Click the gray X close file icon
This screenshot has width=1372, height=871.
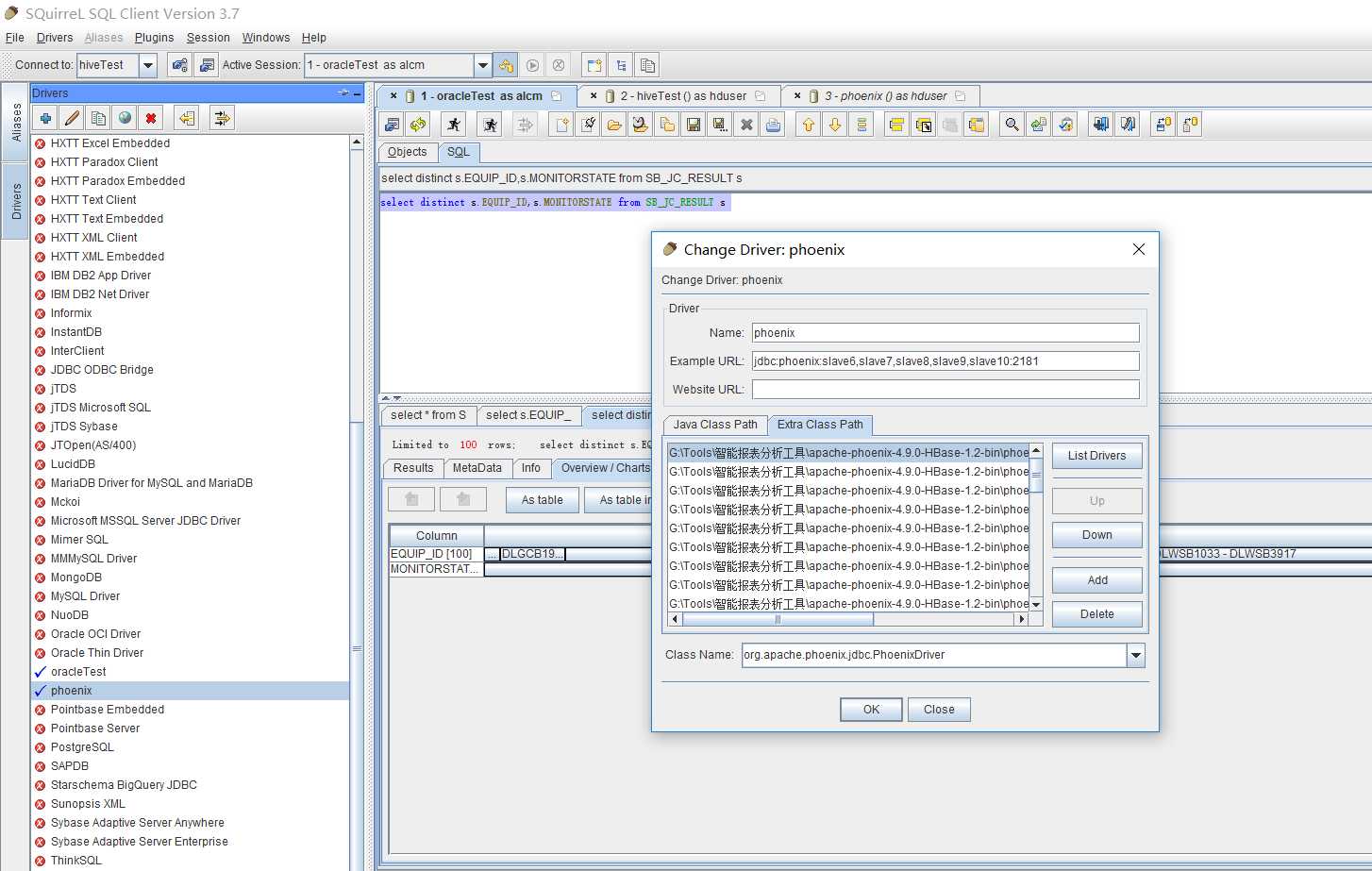746,125
